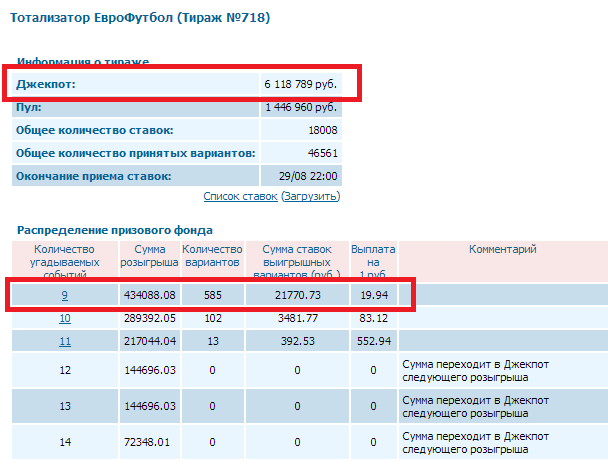The image size is (608, 469).
Task: Click the closing time '29/08 22:00'
Action: [308, 176]
